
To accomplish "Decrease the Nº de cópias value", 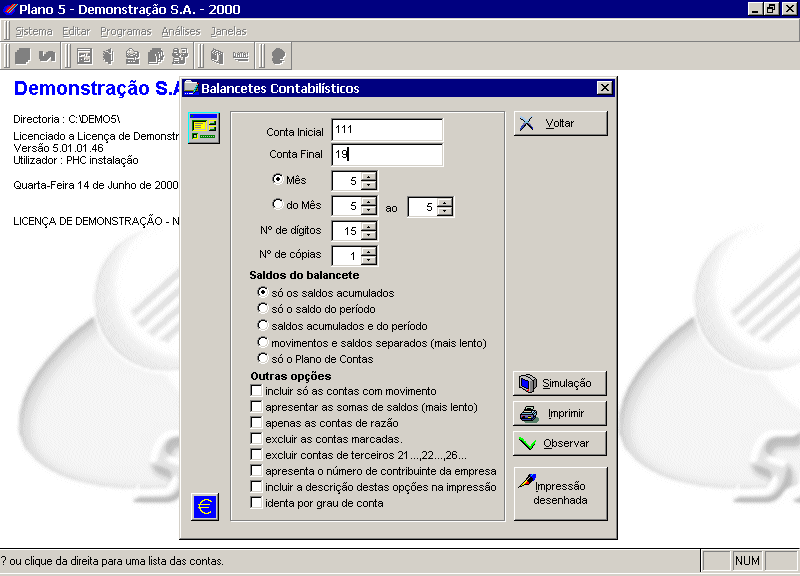I will pos(368,260).
